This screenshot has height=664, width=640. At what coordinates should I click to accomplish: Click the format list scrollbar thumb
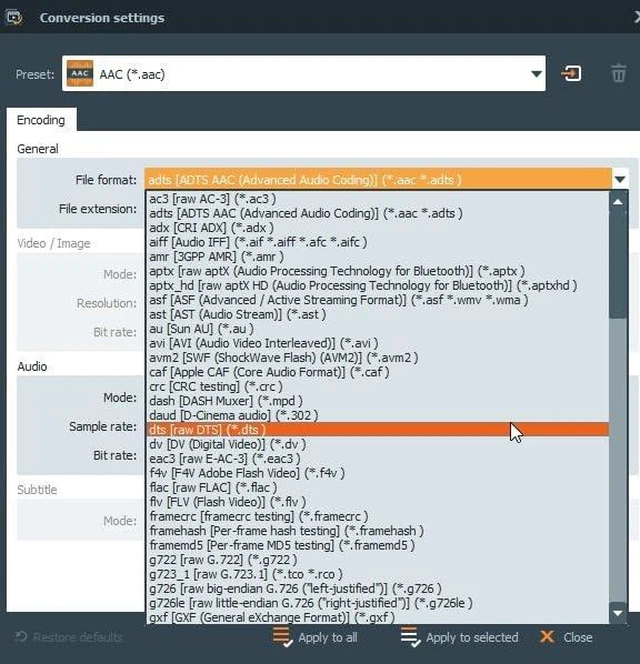tap(618, 265)
